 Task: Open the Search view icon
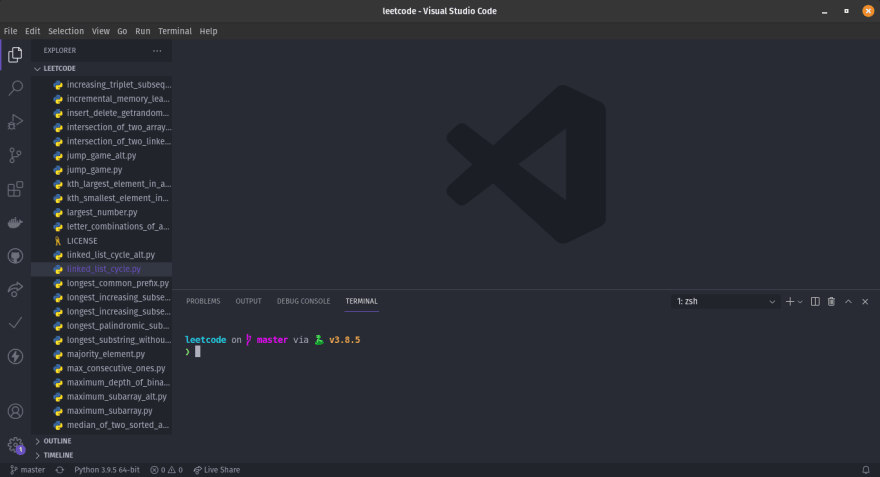tap(15, 88)
